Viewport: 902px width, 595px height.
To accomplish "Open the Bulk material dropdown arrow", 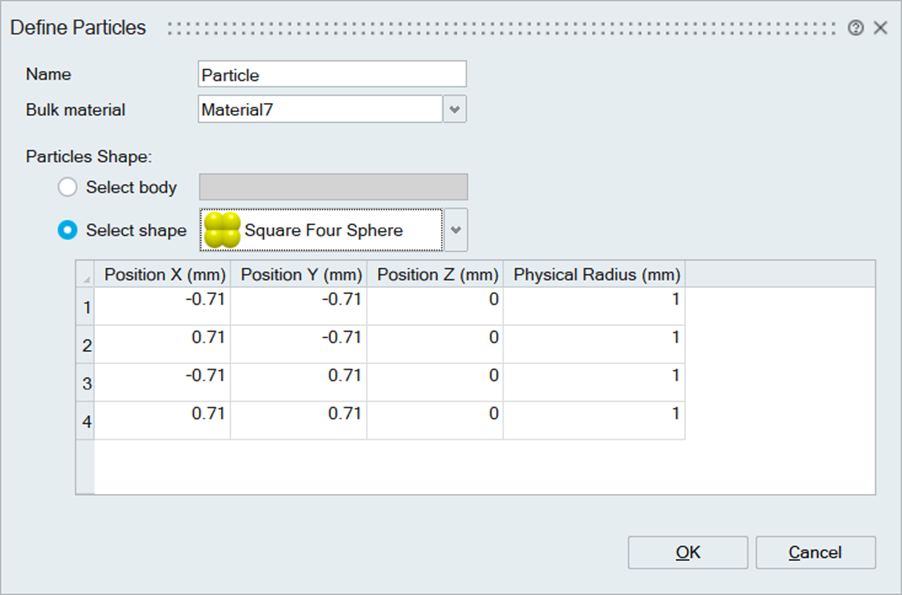I will coord(455,109).
